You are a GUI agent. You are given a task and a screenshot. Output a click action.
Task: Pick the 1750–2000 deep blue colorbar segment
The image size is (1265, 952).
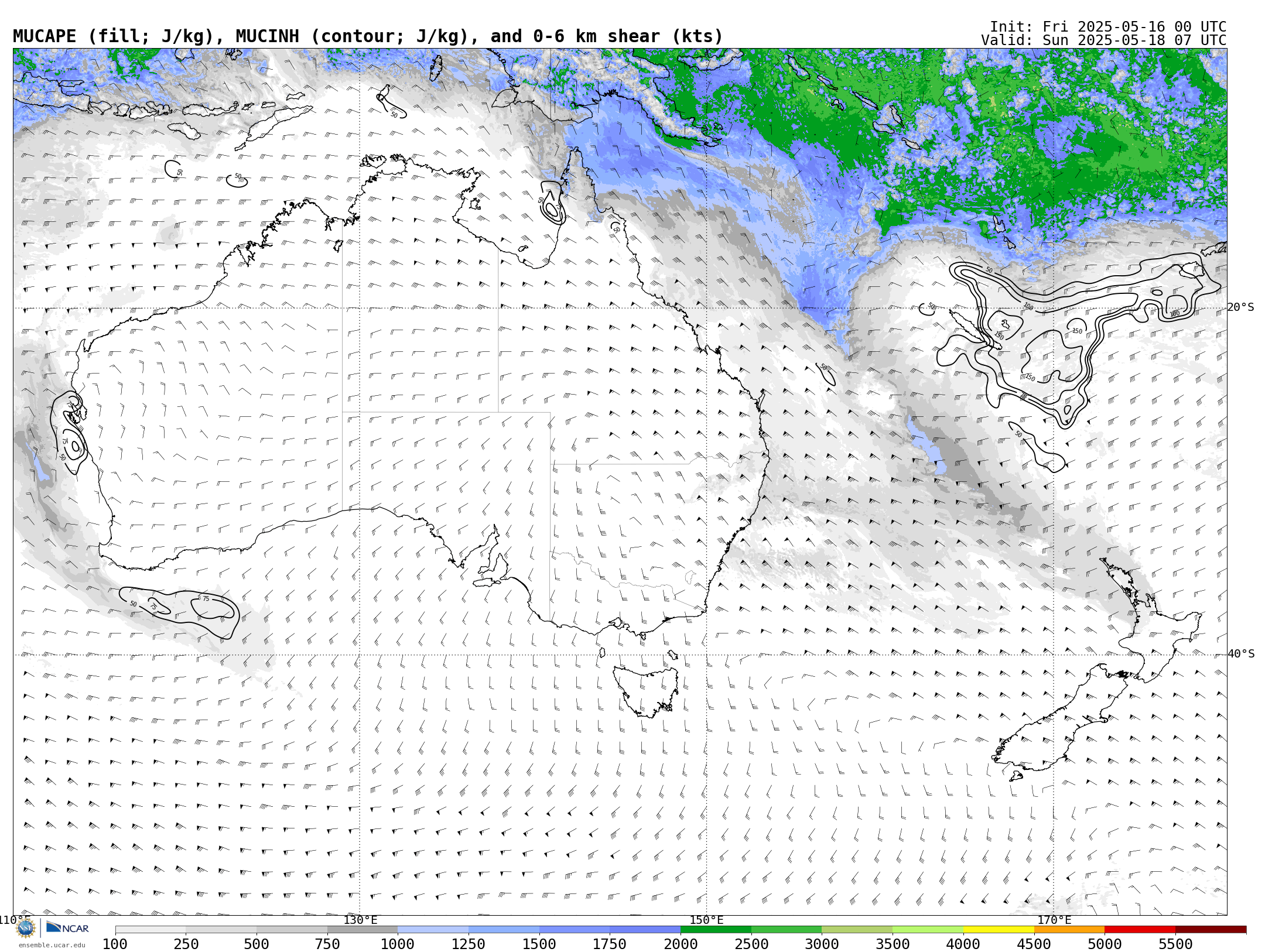click(x=645, y=929)
